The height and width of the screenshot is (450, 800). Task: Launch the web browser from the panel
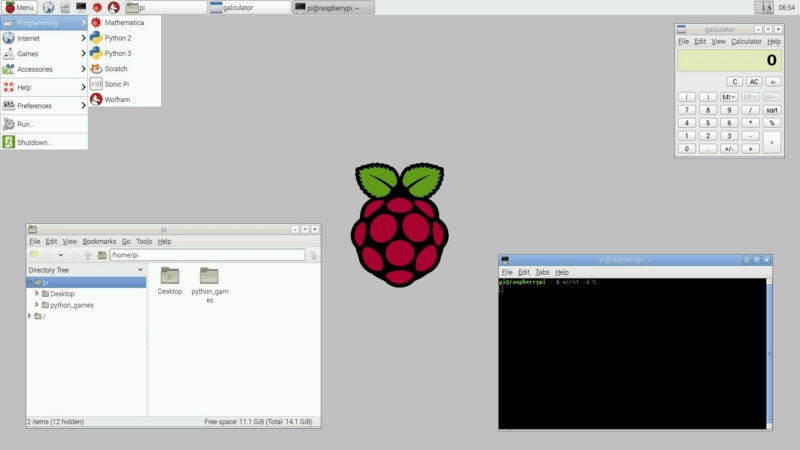[x=48, y=8]
